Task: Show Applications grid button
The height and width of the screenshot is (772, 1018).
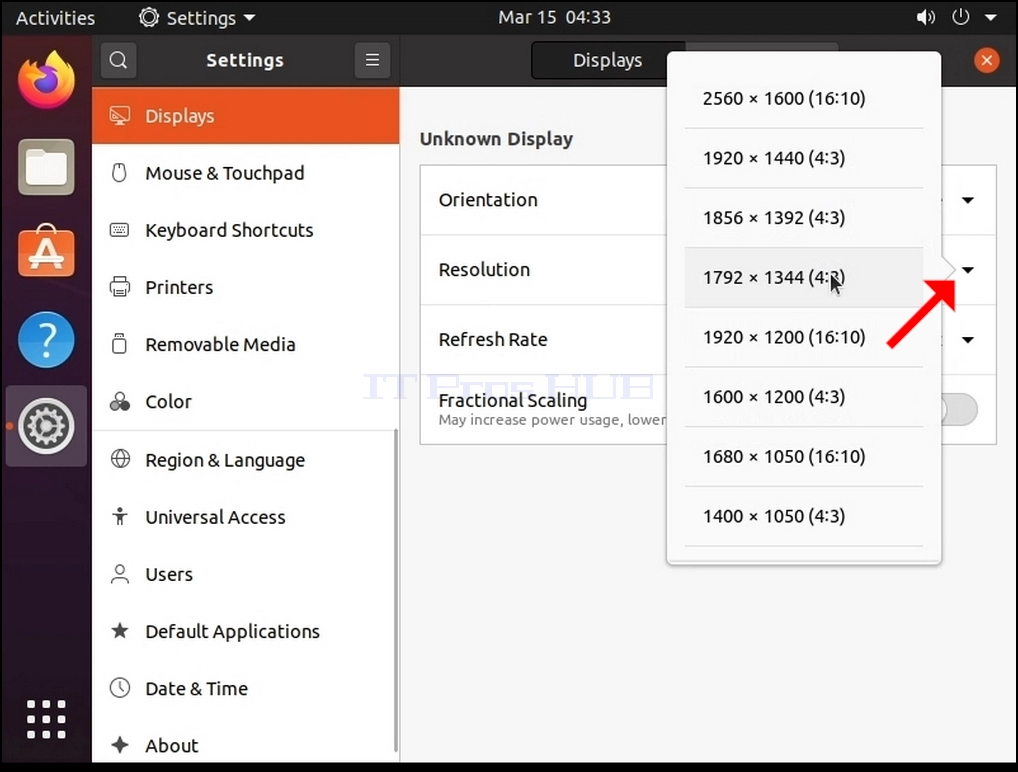Action: click(46, 719)
